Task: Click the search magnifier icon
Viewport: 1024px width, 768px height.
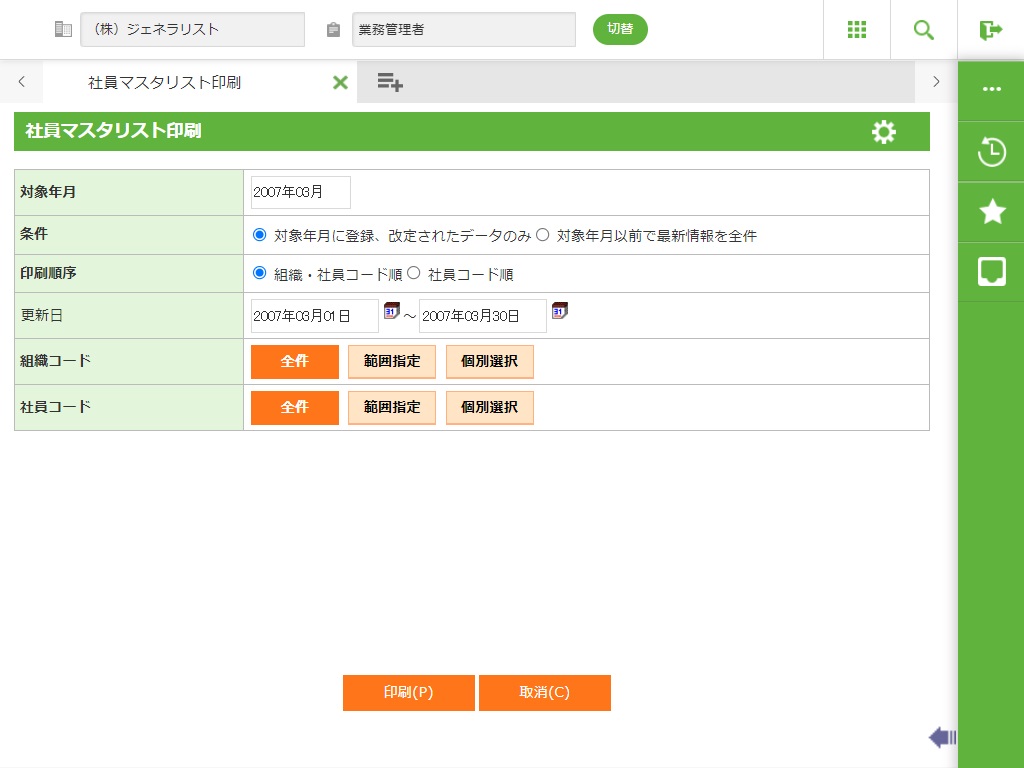Action: (923, 29)
